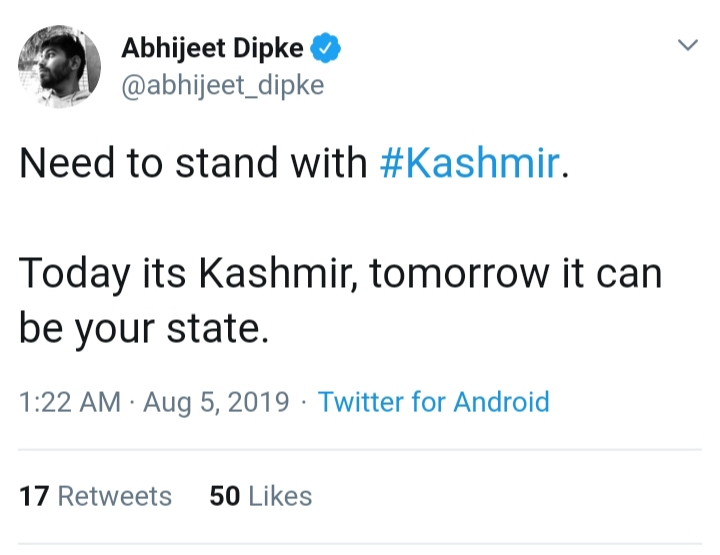Click the word 'Android' in the source link
This screenshot has width=720, height=555.
point(501,402)
